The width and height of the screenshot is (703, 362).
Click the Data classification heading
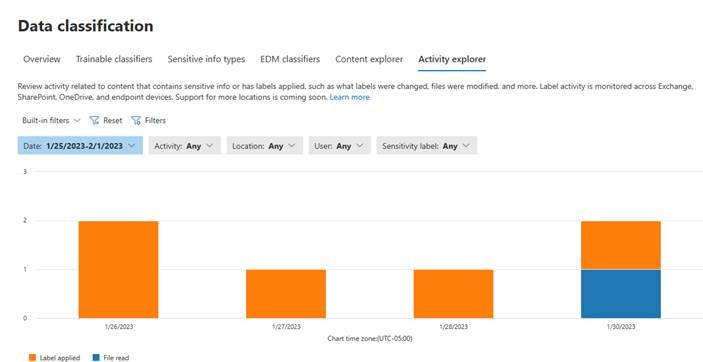[x=86, y=26]
